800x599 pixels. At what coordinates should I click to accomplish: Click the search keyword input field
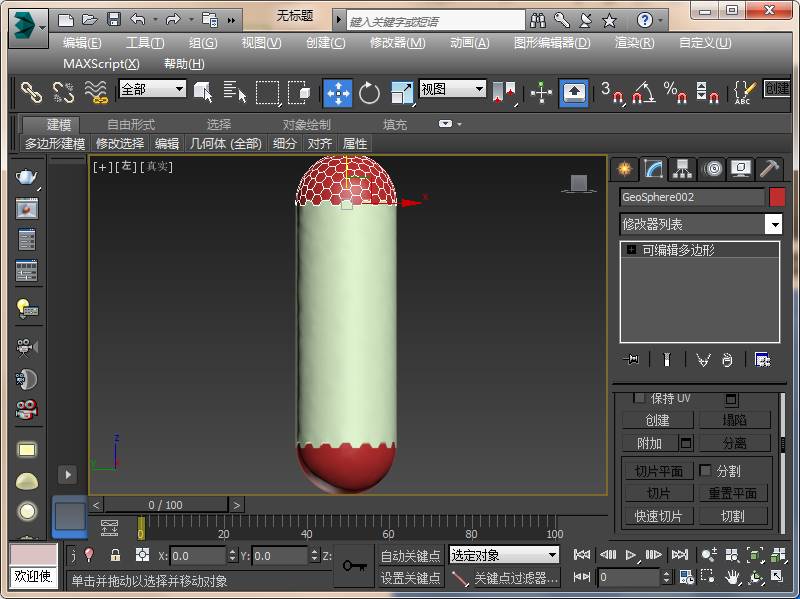point(436,21)
